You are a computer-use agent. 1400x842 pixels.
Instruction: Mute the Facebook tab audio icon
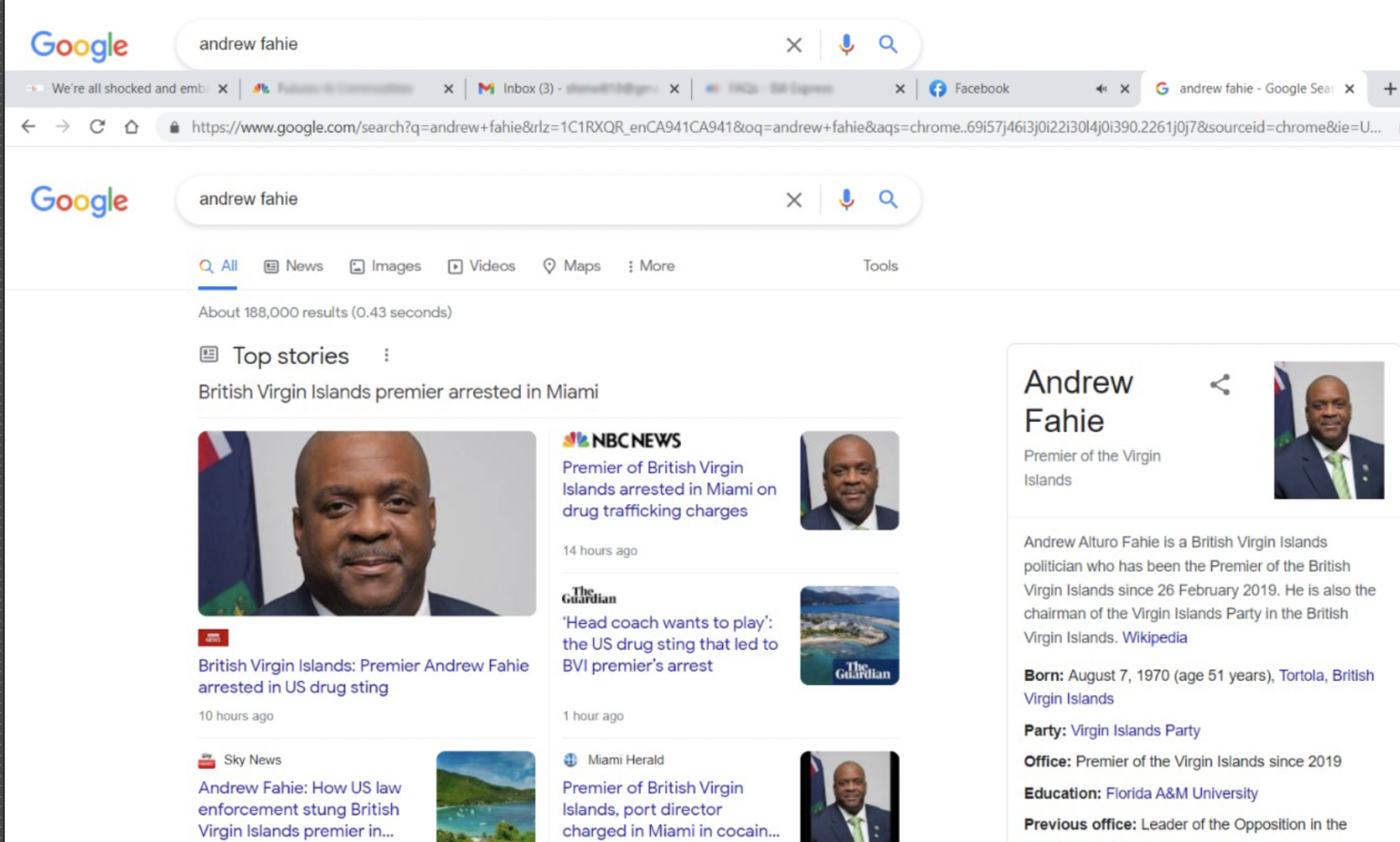(1101, 89)
